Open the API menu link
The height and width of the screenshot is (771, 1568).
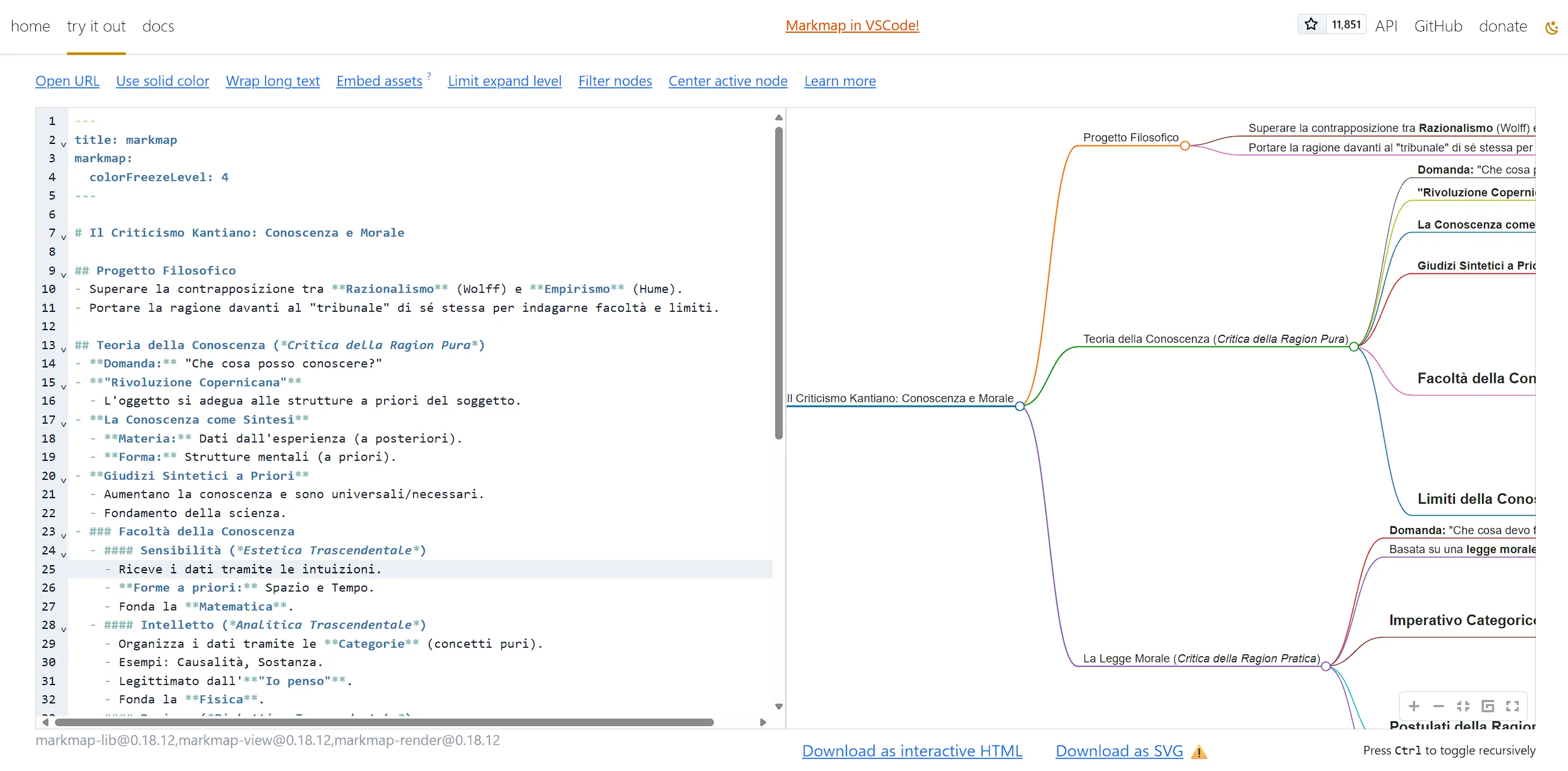1386,26
